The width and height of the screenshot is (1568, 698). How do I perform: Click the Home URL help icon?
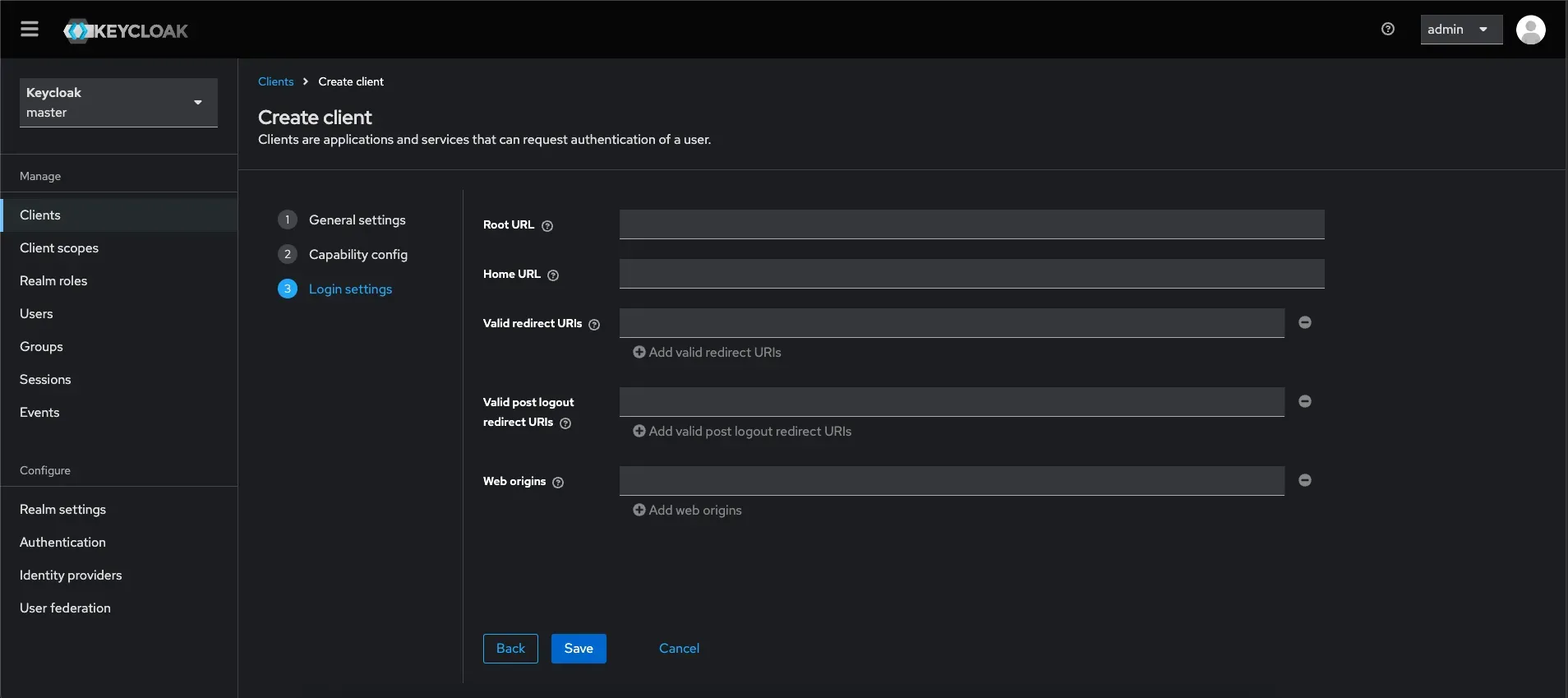[553, 275]
